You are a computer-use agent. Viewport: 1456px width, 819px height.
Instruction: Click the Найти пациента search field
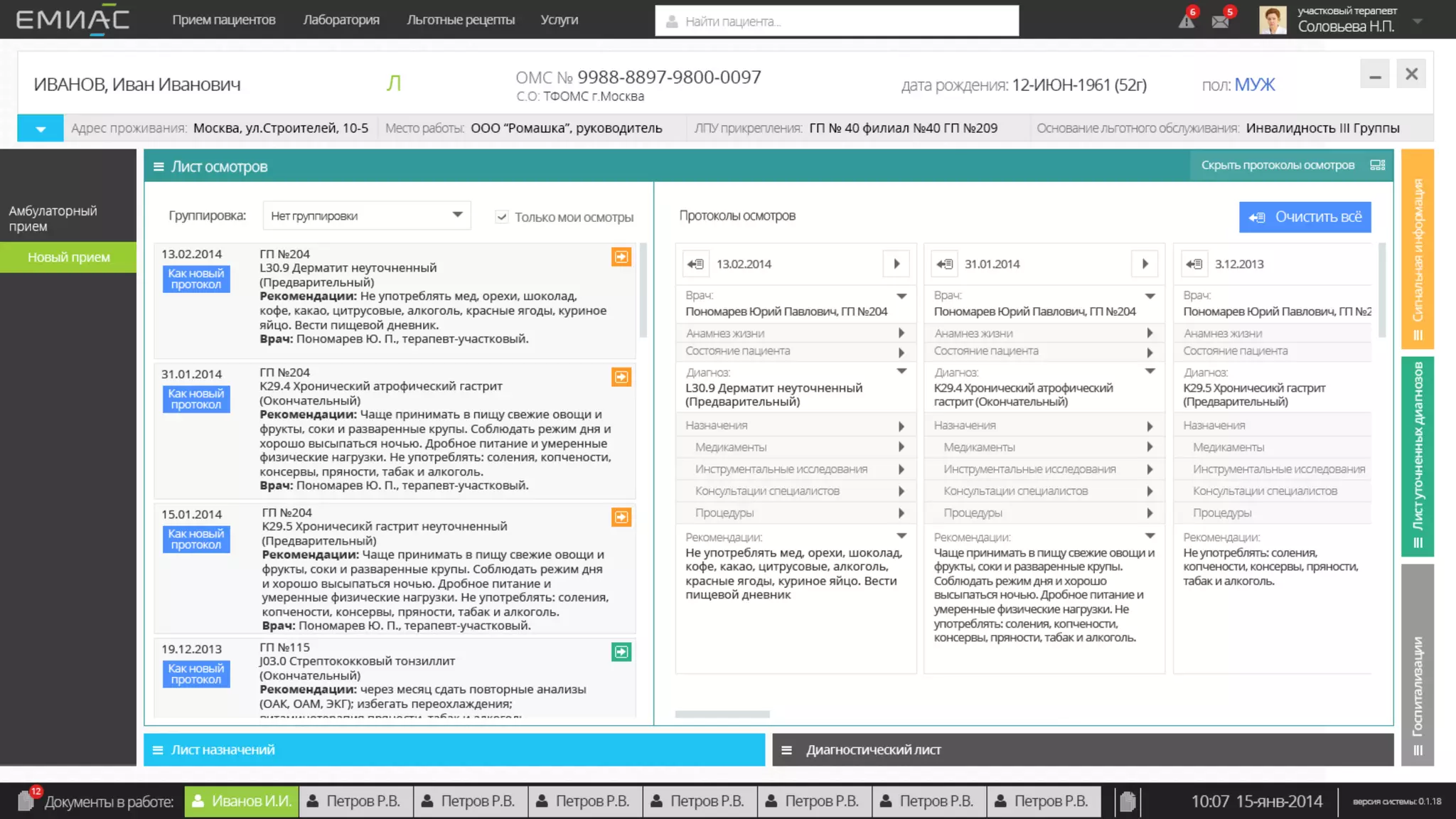(836, 21)
